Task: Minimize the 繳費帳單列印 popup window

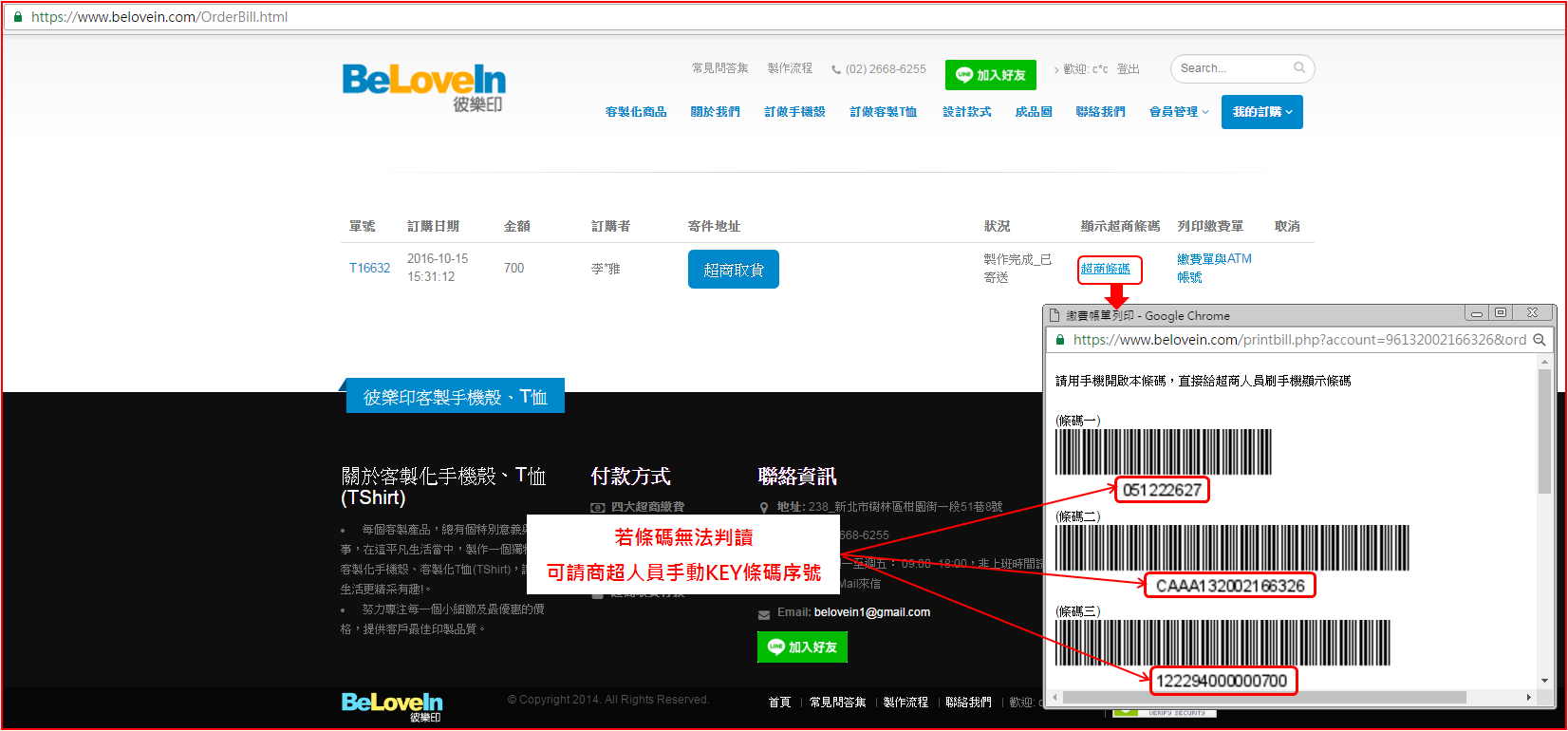Action: (1476, 313)
